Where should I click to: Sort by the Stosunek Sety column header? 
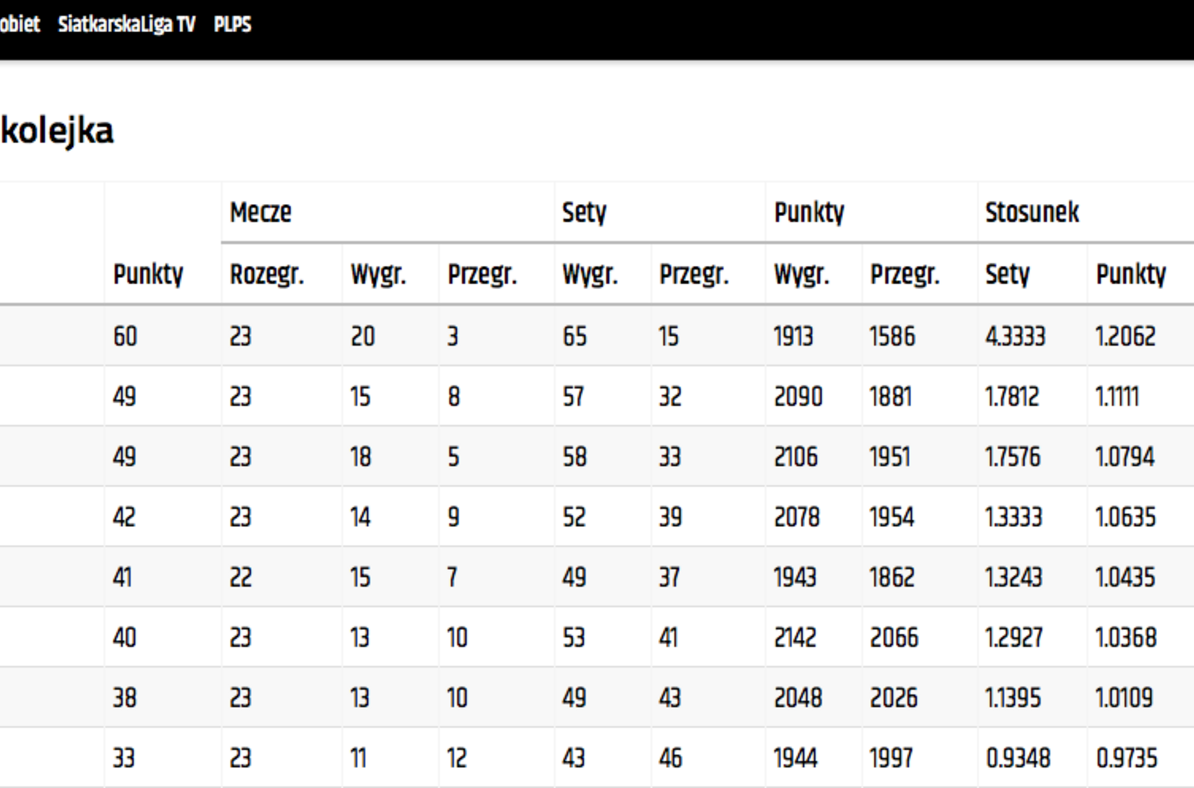(x=1007, y=274)
